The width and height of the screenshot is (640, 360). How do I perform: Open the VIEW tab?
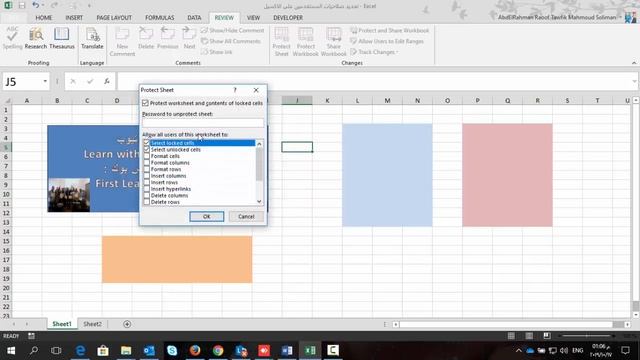point(253,18)
